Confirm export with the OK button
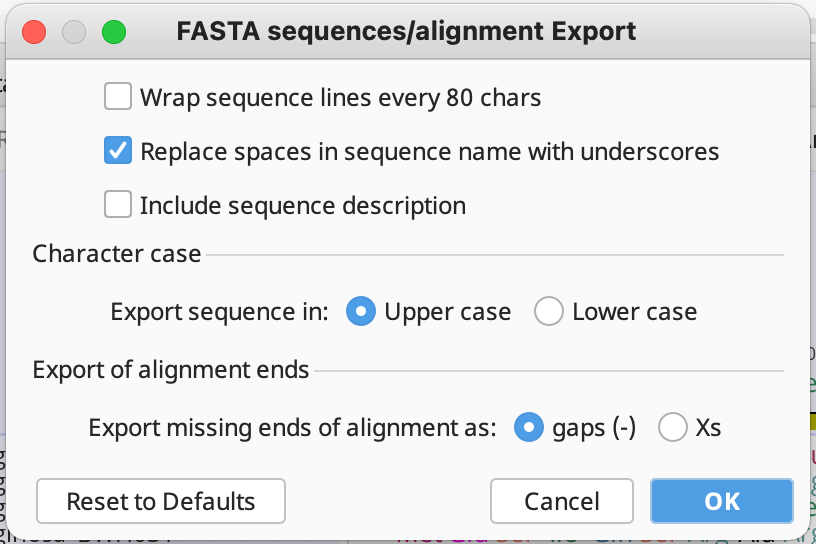The height and width of the screenshot is (544, 816). [722, 501]
